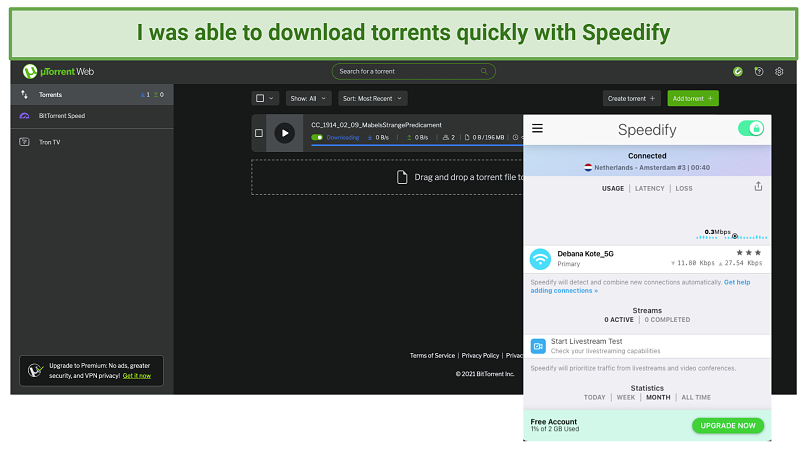Click the BitTorrent Speed gauge icon

click(24, 116)
